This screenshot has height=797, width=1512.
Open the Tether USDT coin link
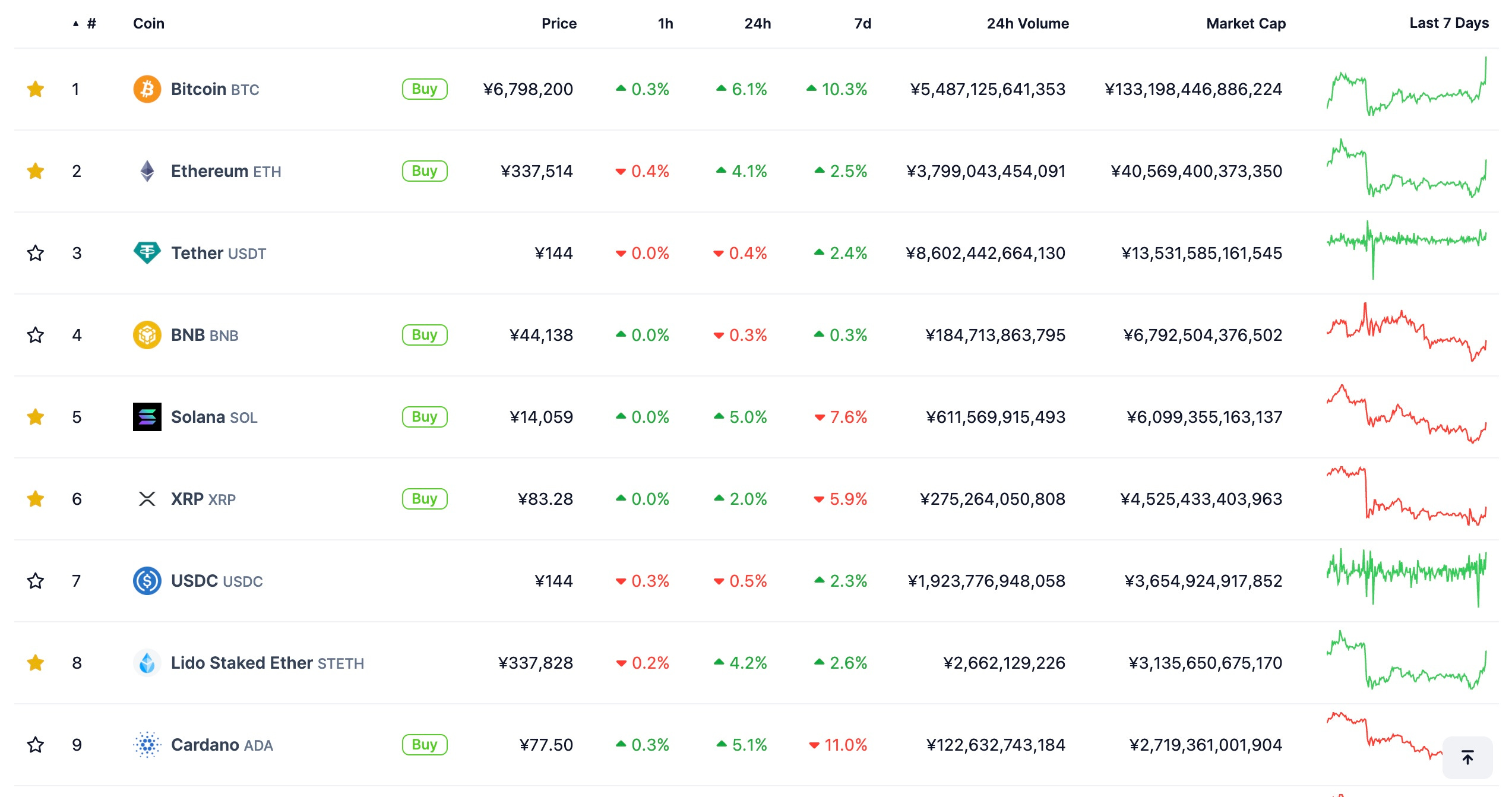tap(219, 253)
